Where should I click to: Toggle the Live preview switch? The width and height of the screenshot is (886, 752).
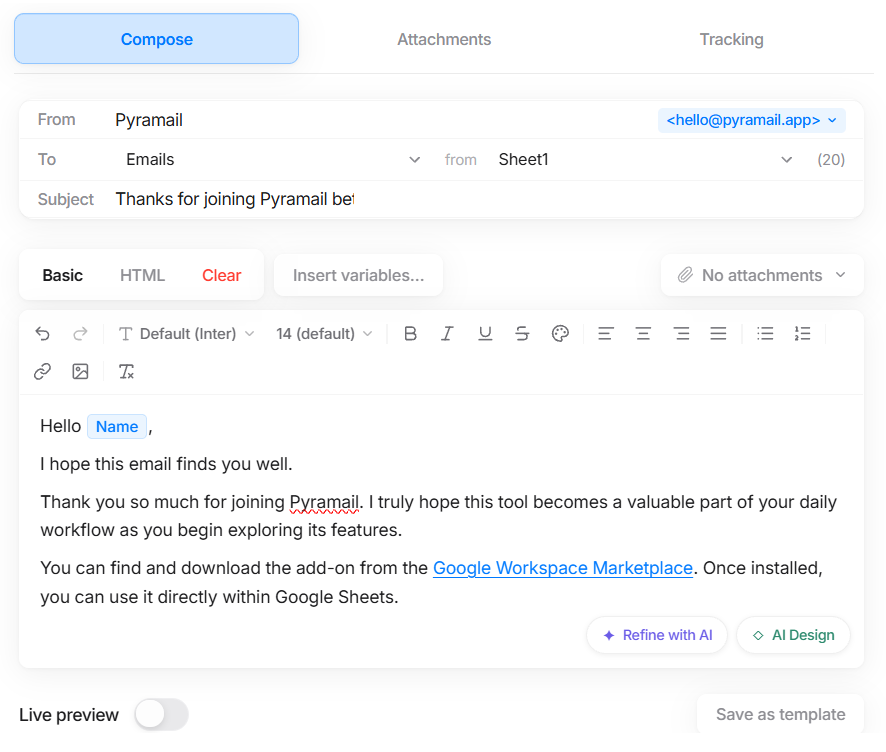pos(161,715)
